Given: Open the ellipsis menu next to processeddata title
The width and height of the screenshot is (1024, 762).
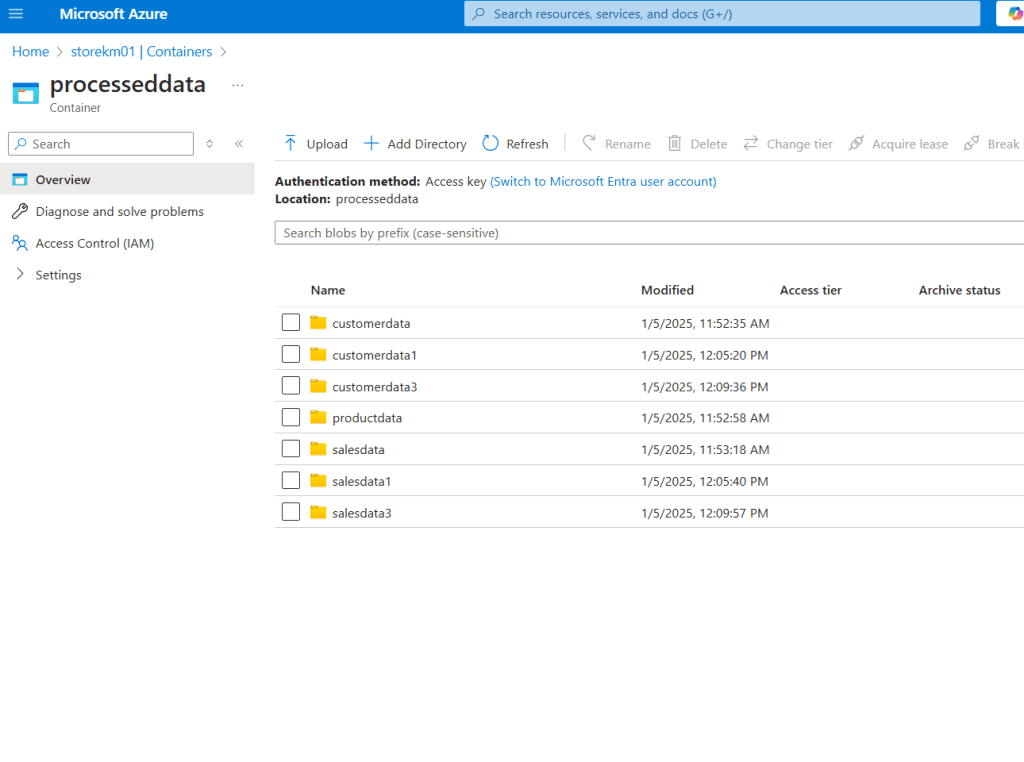Looking at the screenshot, I should tap(237, 85).
